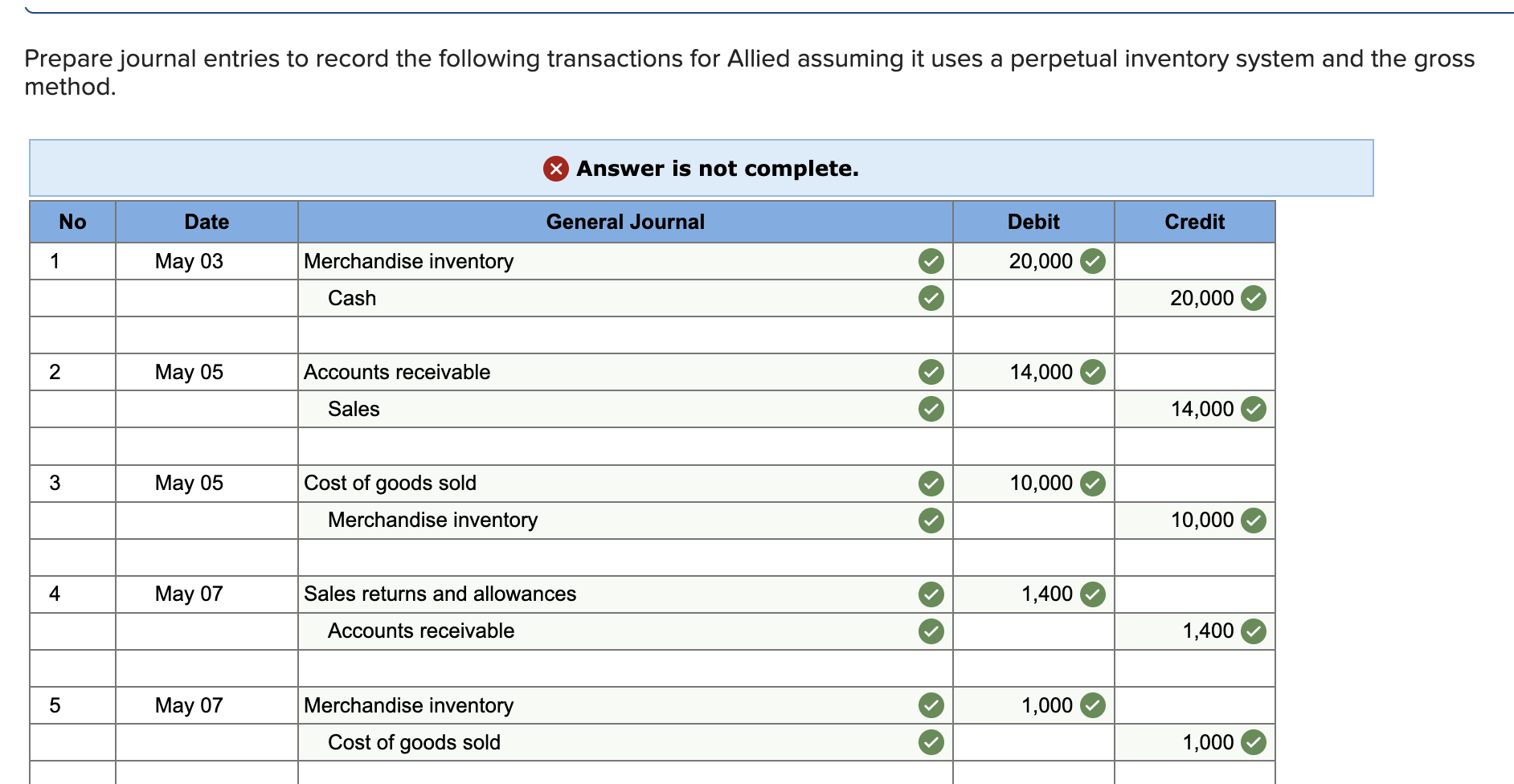Click the green checkmark beside Merchandise inventory May 03

pos(931,260)
